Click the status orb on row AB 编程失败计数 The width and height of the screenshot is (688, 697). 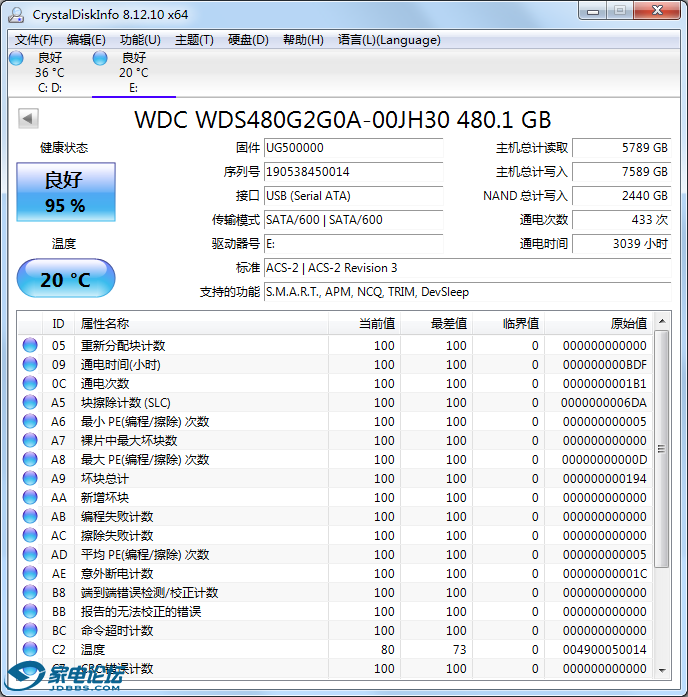click(x=30, y=516)
